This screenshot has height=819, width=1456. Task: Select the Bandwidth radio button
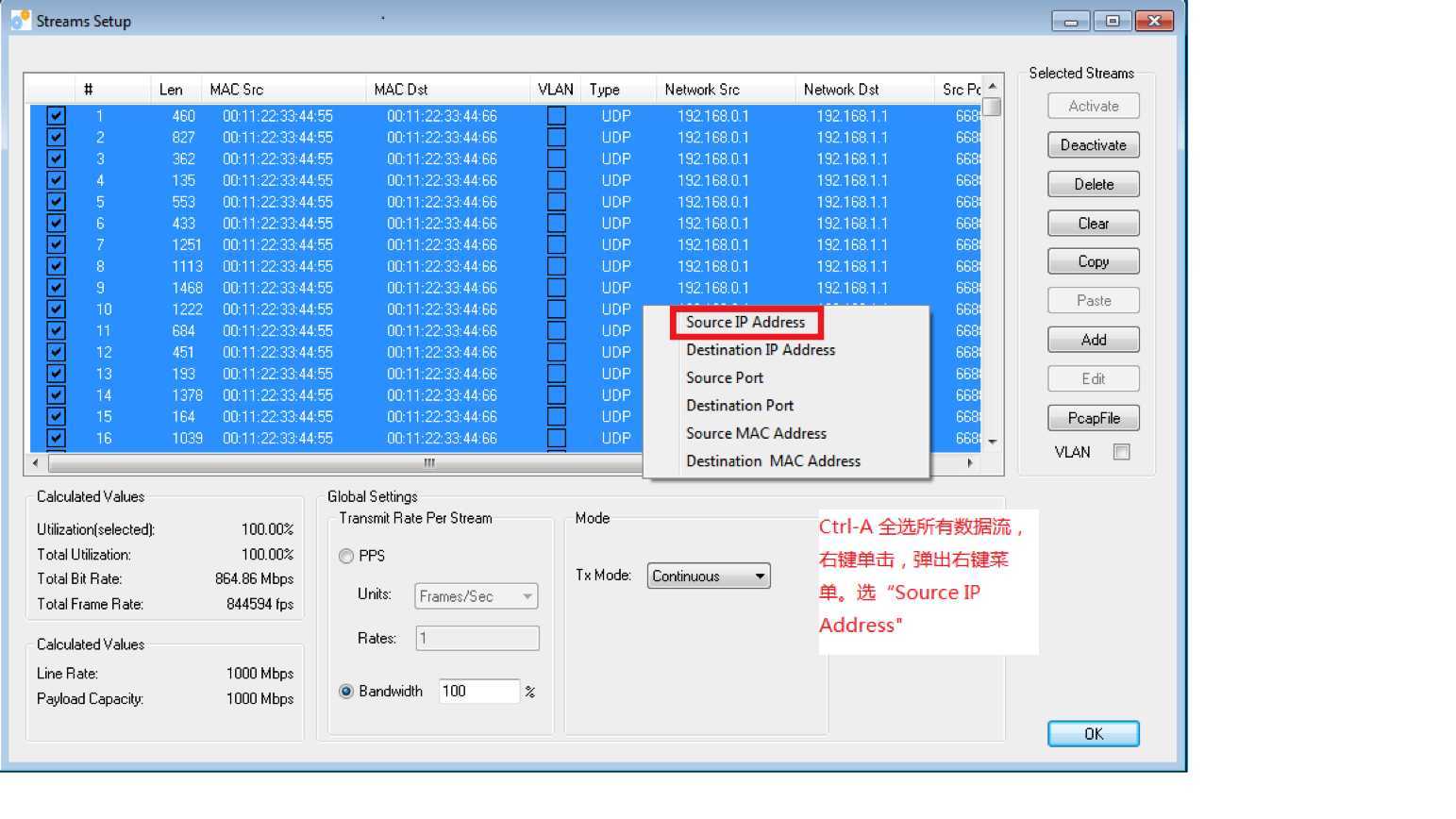point(346,692)
